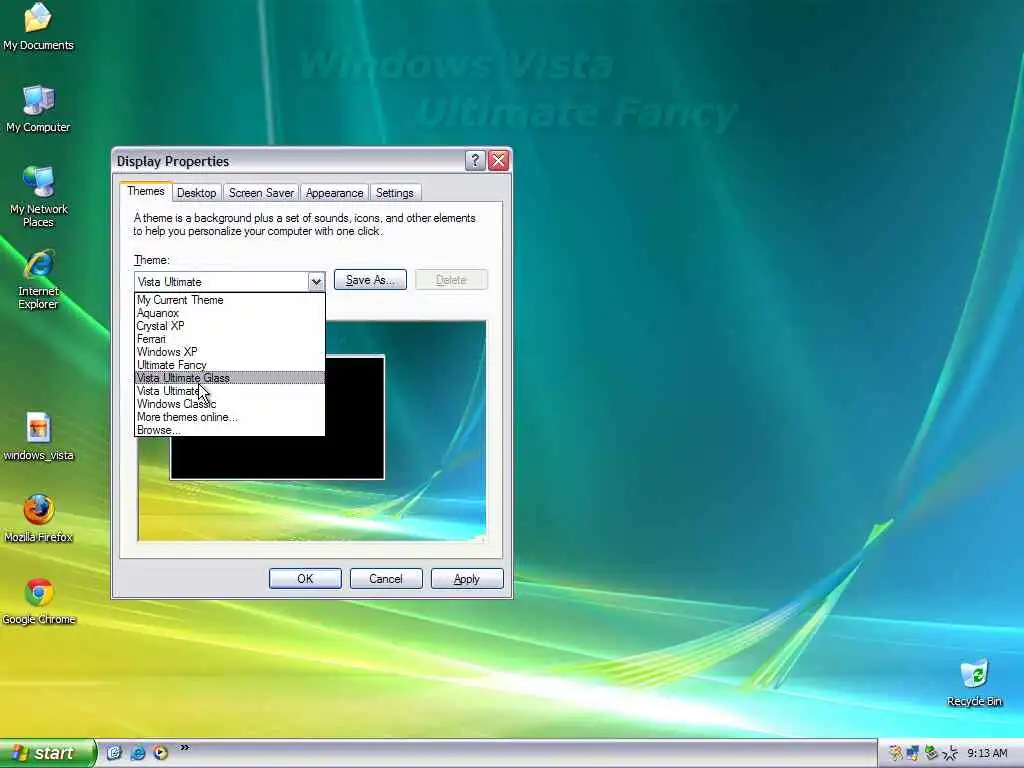This screenshot has width=1024, height=768.
Task: Select the Google Chrome desktop icon
Action: [38, 601]
